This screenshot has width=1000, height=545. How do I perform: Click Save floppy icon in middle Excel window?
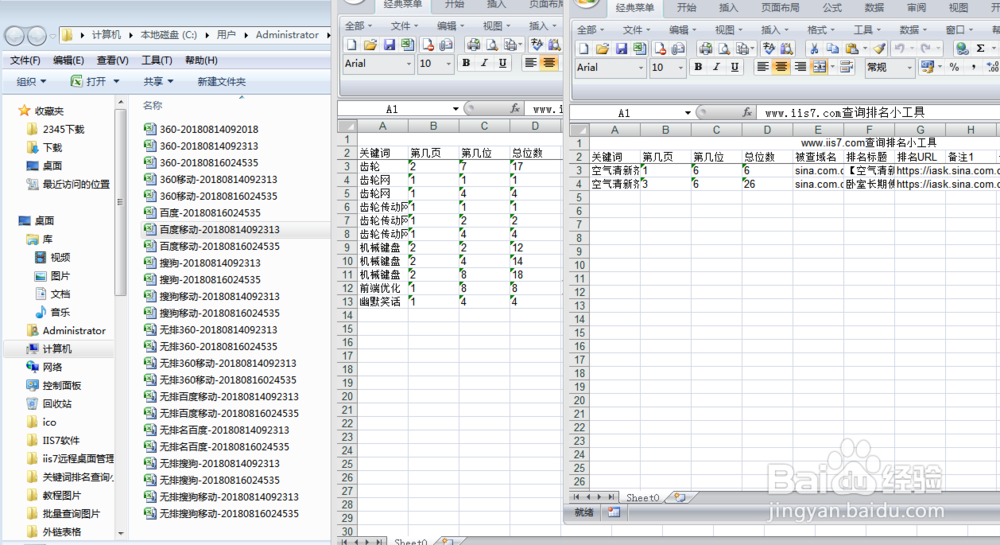point(389,45)
